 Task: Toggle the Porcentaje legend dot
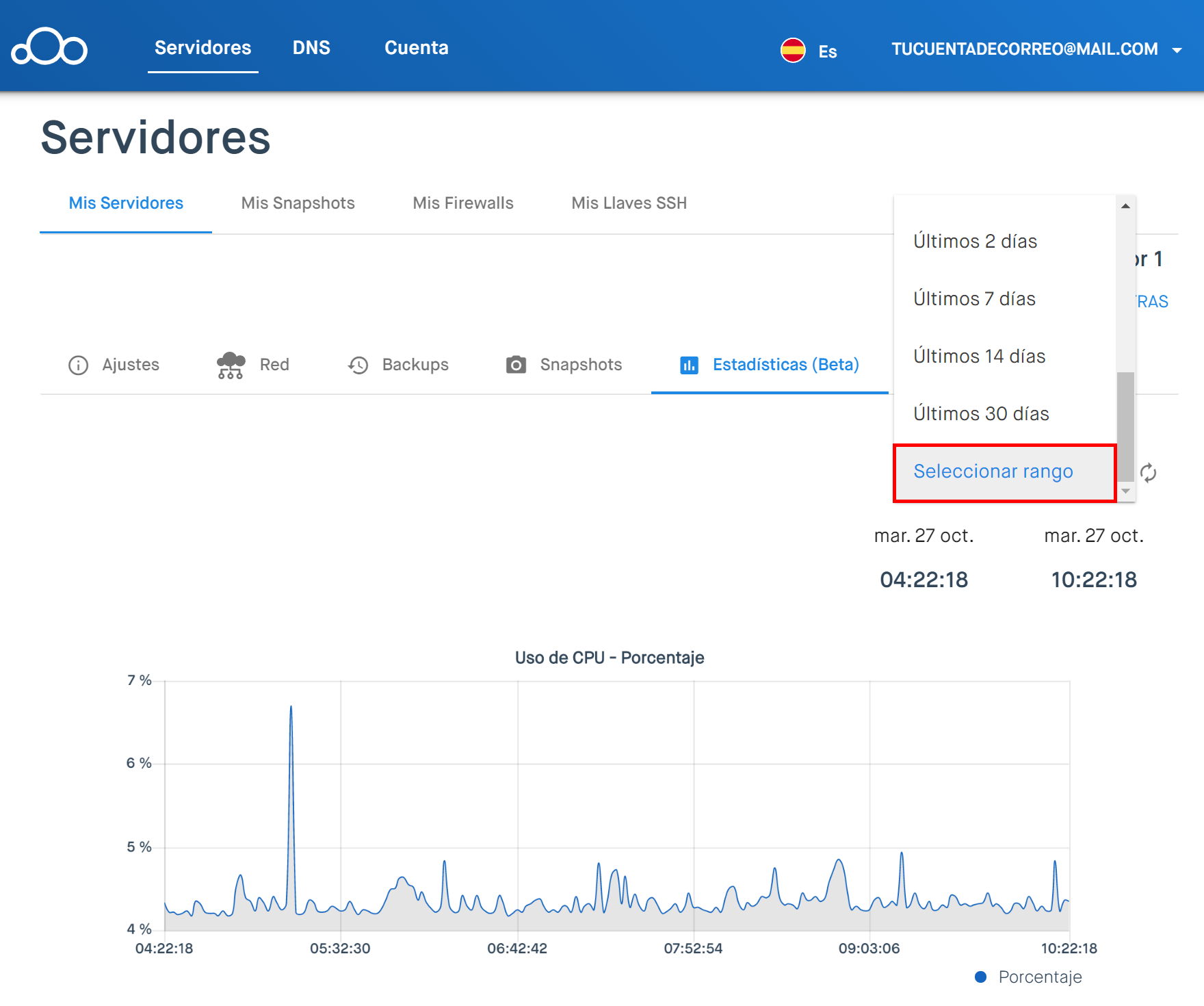click(980, 977)
